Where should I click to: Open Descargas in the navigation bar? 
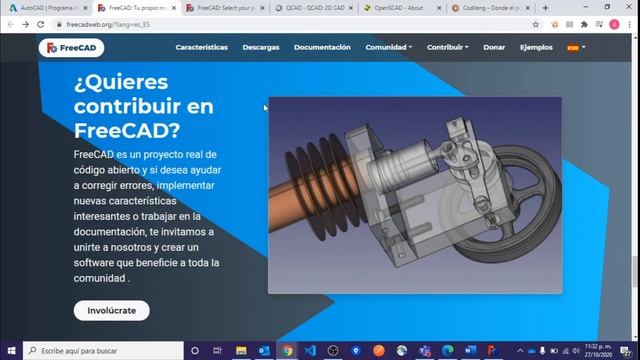click(x=261, y=47)
